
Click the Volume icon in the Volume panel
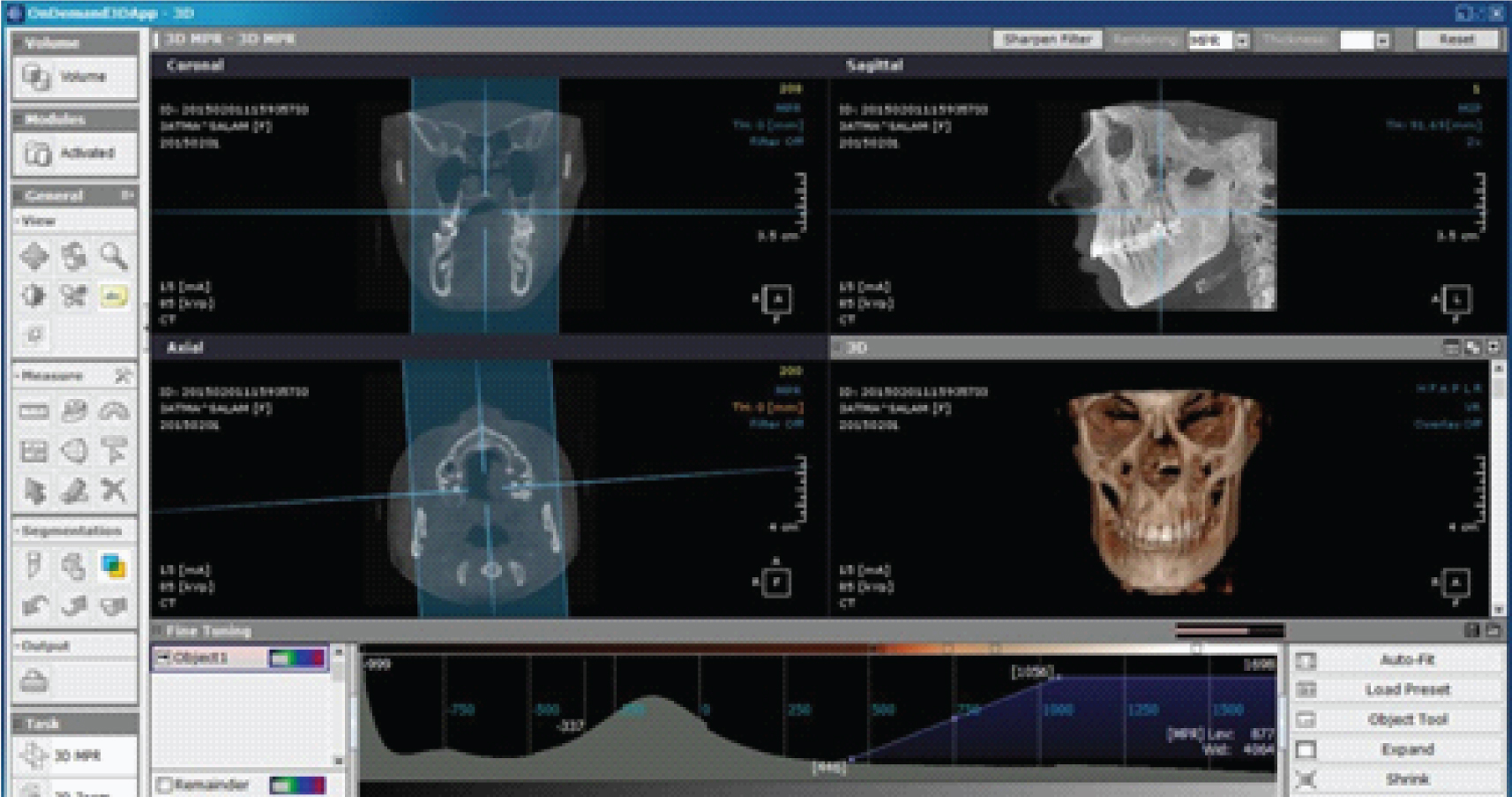click(x=37, y=78)
